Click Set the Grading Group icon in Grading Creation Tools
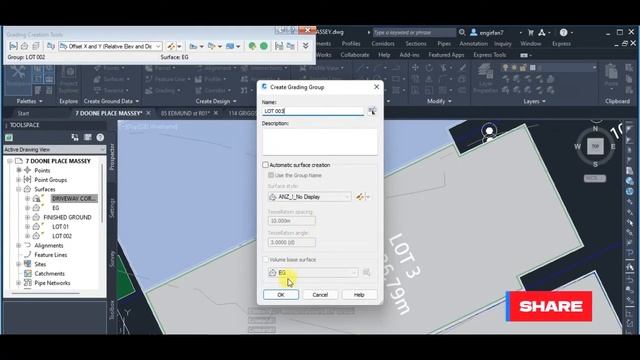Viewport: 640px width, 360px height. point(13,46)
